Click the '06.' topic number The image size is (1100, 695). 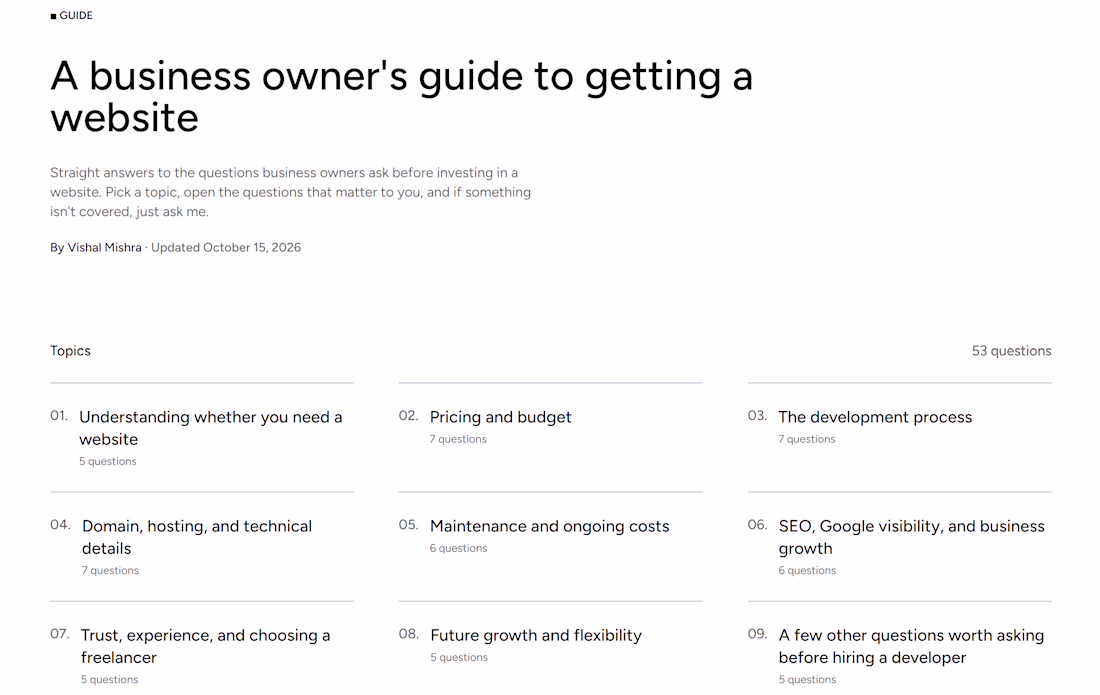[x=757, y=525]
